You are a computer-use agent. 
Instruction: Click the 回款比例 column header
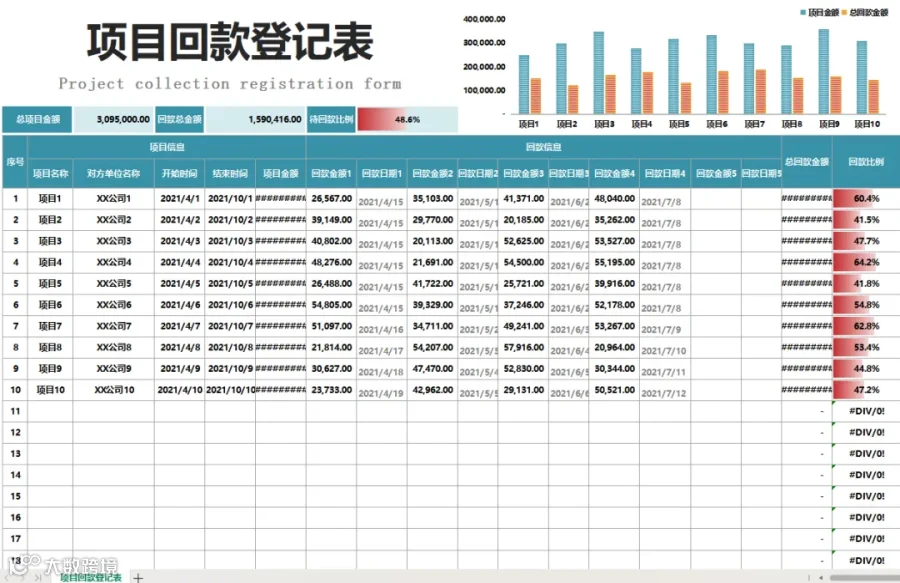(866, 162)
